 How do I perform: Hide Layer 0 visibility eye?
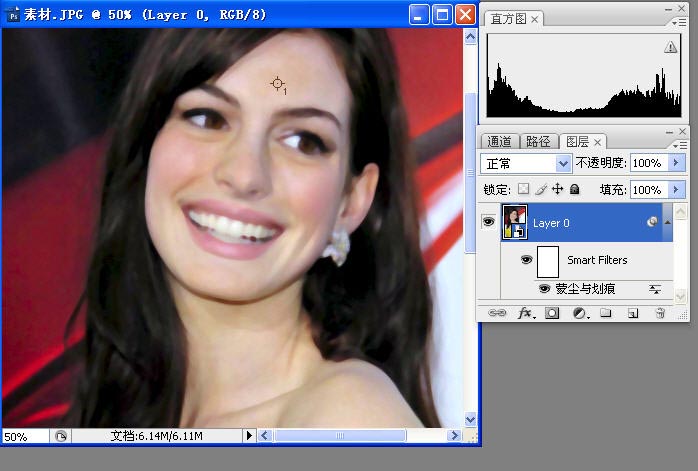point(488,221)
